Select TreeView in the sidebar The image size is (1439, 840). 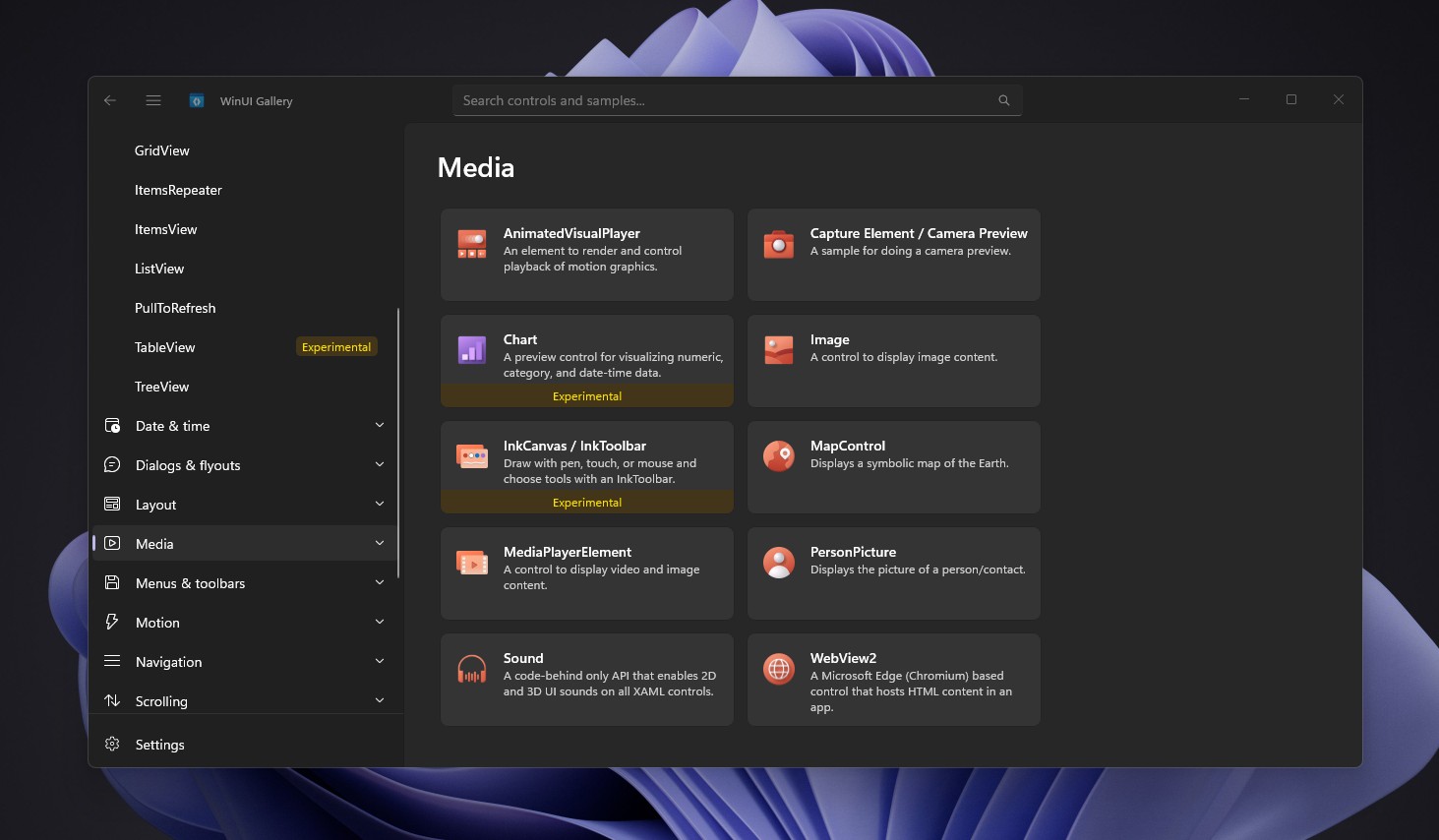pos(245,387)
